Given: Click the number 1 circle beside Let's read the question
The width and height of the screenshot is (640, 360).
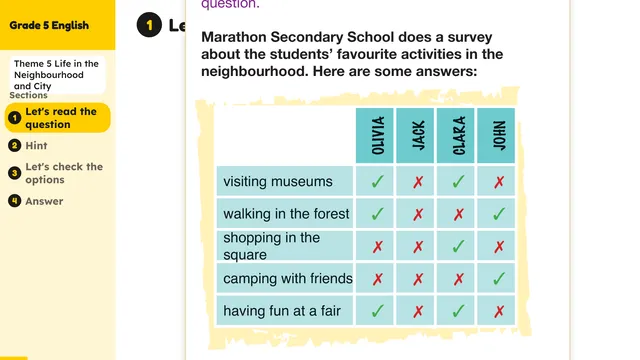Looking at the screenshot, I should (15, 118).
